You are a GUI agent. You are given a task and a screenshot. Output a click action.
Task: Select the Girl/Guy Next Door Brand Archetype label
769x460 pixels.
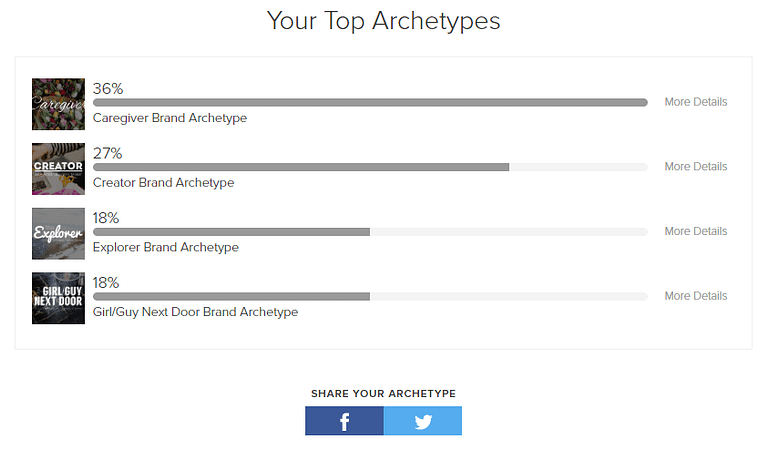pyautogui.click(x=195, y=312)
